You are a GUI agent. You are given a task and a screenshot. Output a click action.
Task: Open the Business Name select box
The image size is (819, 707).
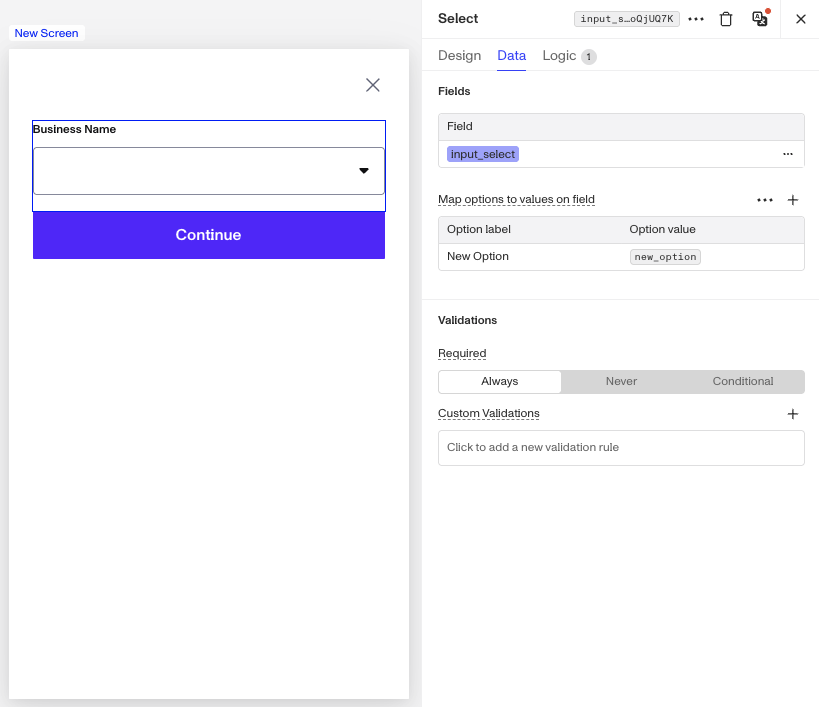click(209, 171)
